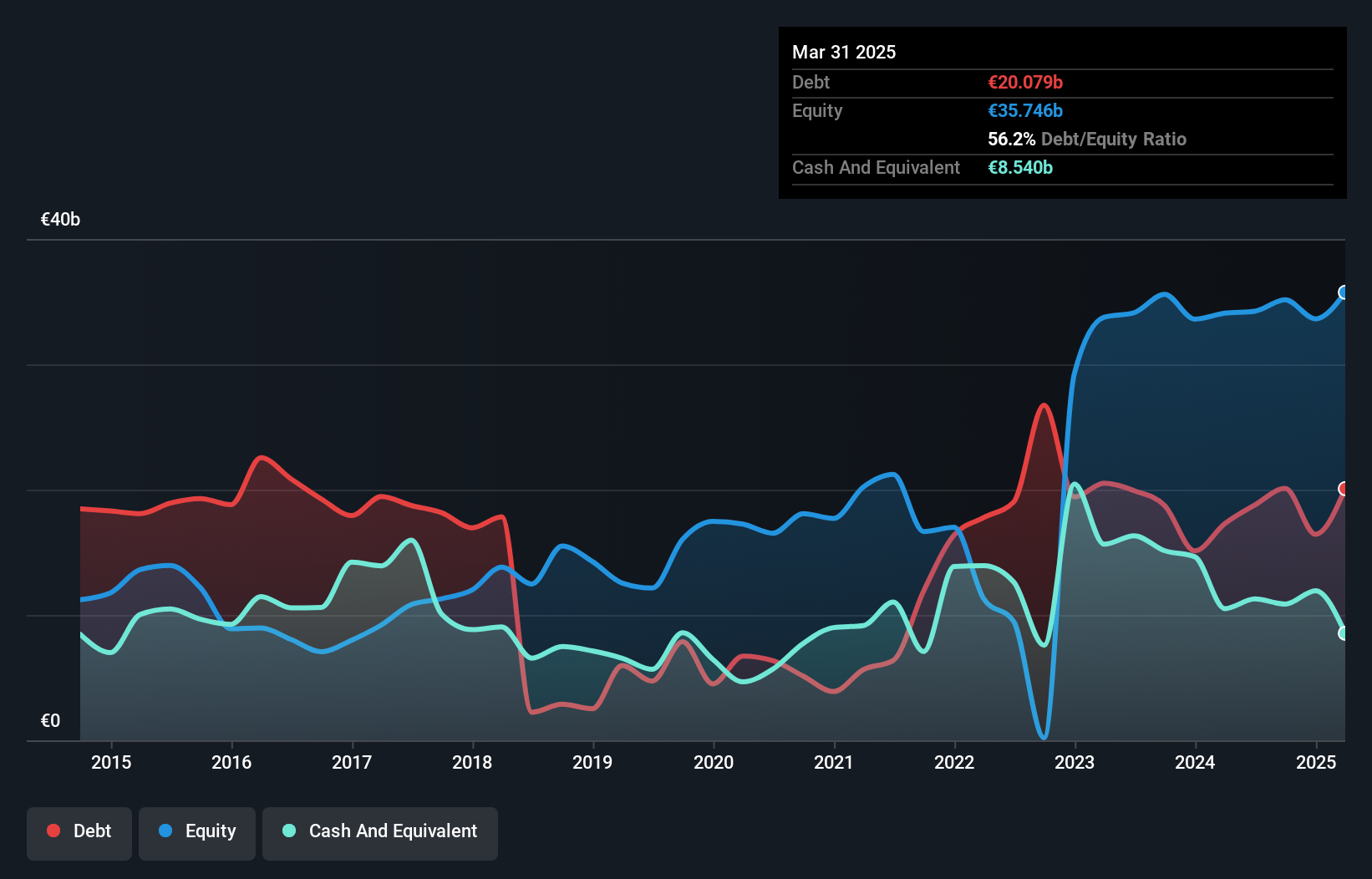Click the 2018 x-axis label

pos(472,762)
